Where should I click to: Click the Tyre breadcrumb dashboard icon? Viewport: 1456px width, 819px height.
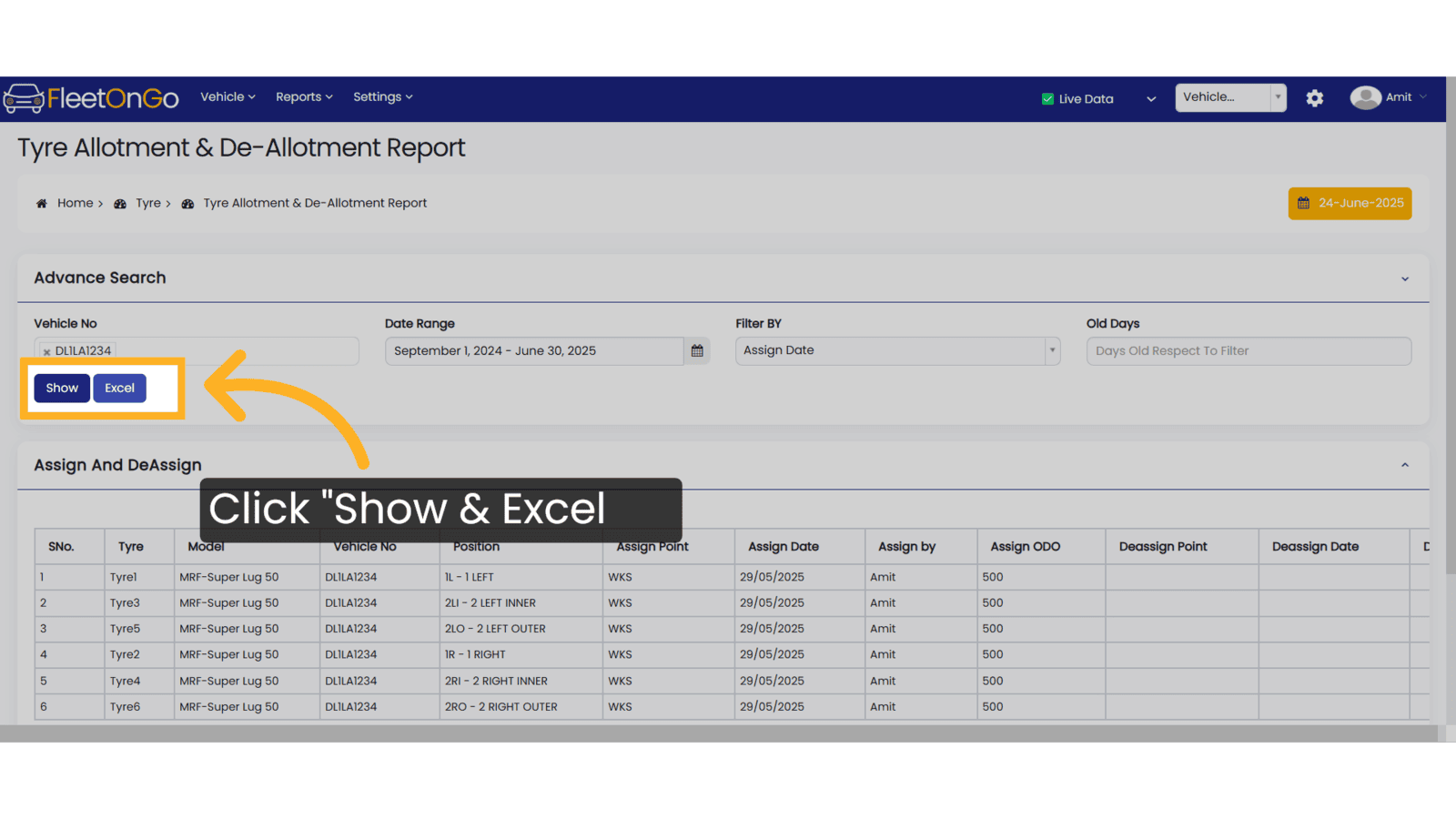(120, 204)
